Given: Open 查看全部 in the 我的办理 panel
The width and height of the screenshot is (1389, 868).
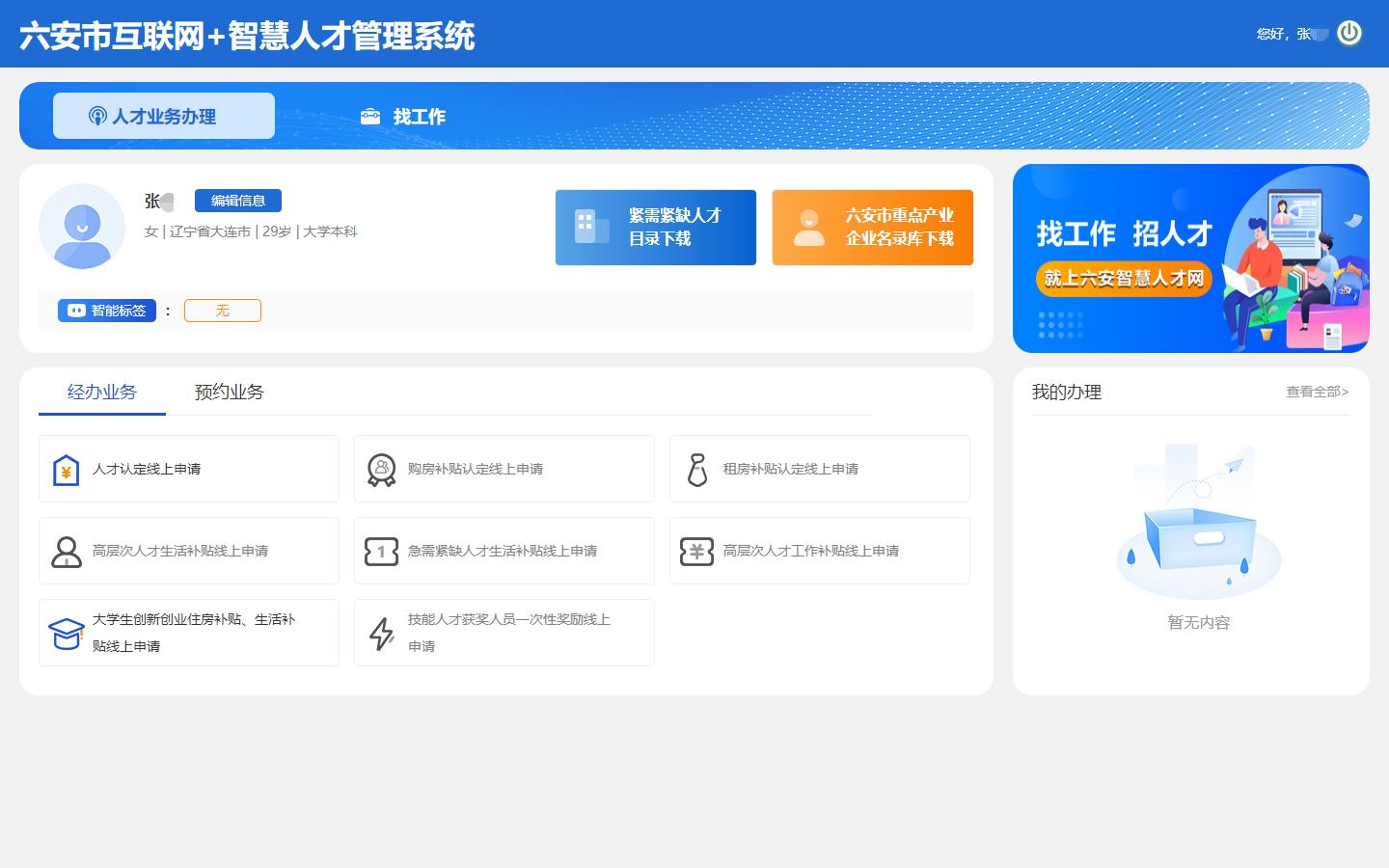Looking at the screenshot, I should tap(1316, 393).
